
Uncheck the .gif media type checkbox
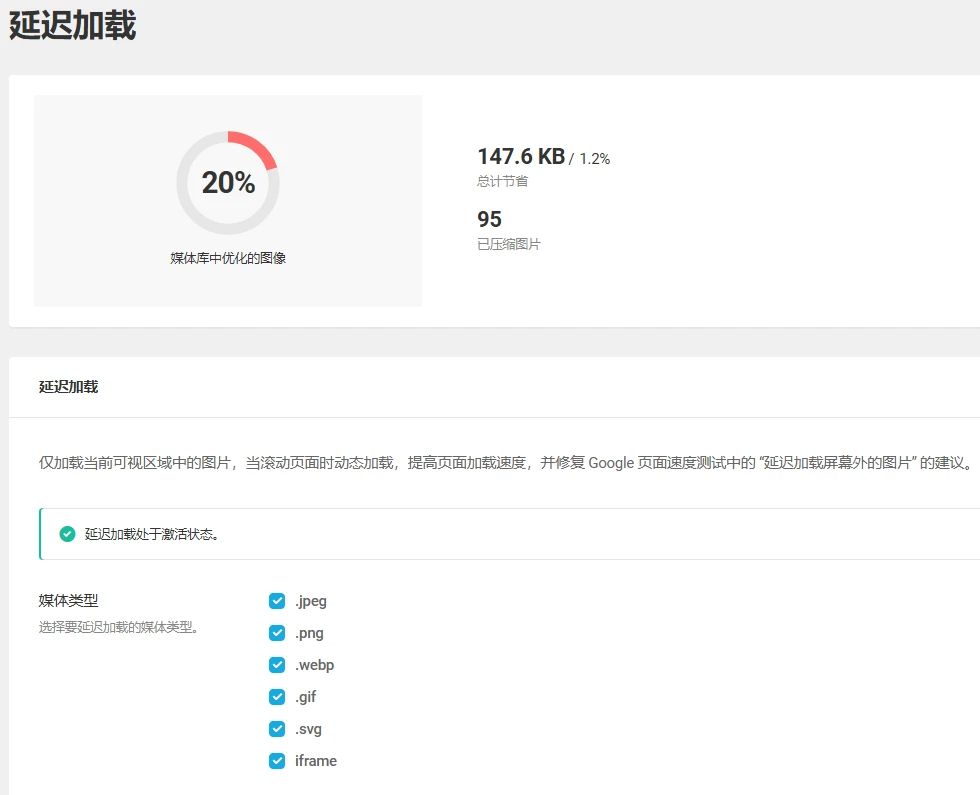click(x=276, y=697)
